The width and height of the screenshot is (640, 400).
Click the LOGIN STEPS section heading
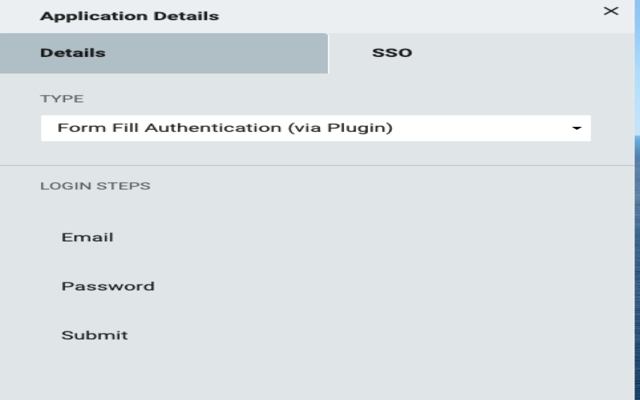coord(95,186)
